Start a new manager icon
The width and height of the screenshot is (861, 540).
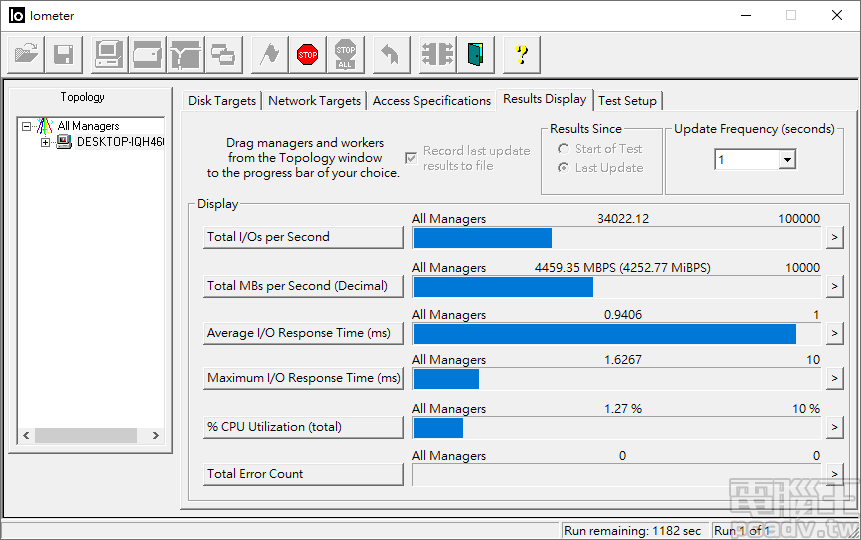click(109, 54)
